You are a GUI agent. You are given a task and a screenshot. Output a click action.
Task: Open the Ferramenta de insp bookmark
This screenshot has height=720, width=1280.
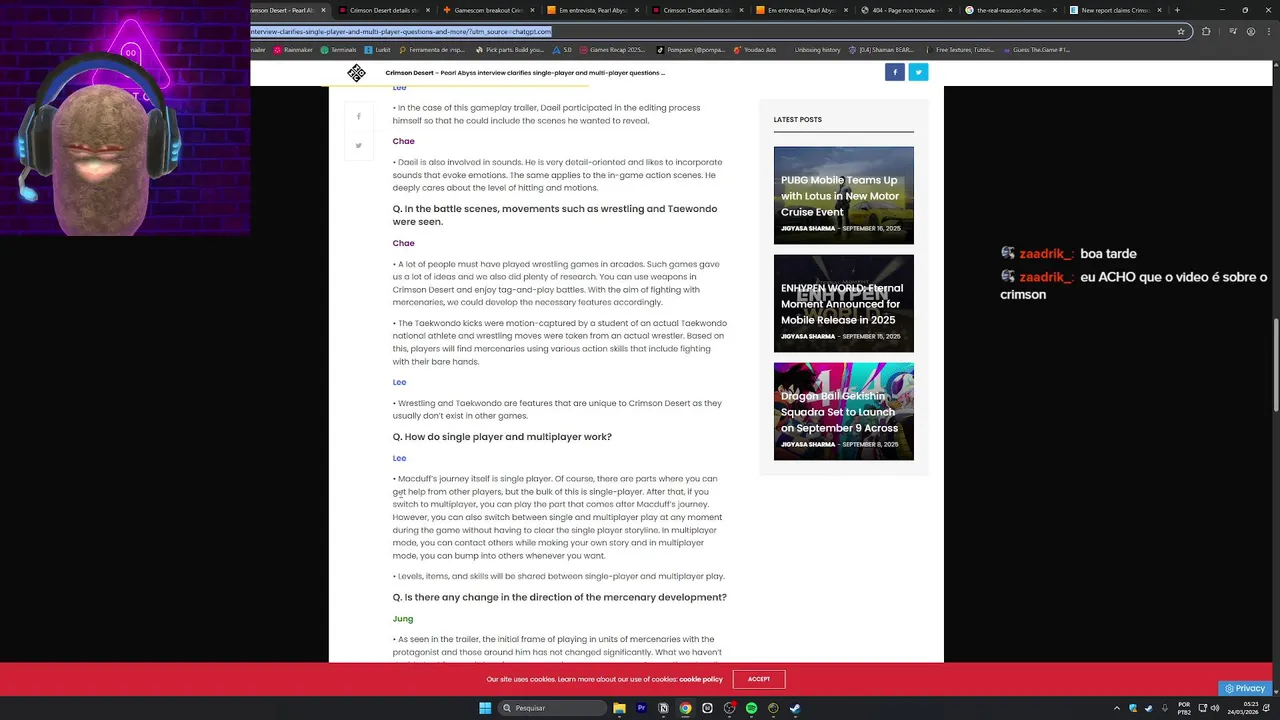click(431, 49)
